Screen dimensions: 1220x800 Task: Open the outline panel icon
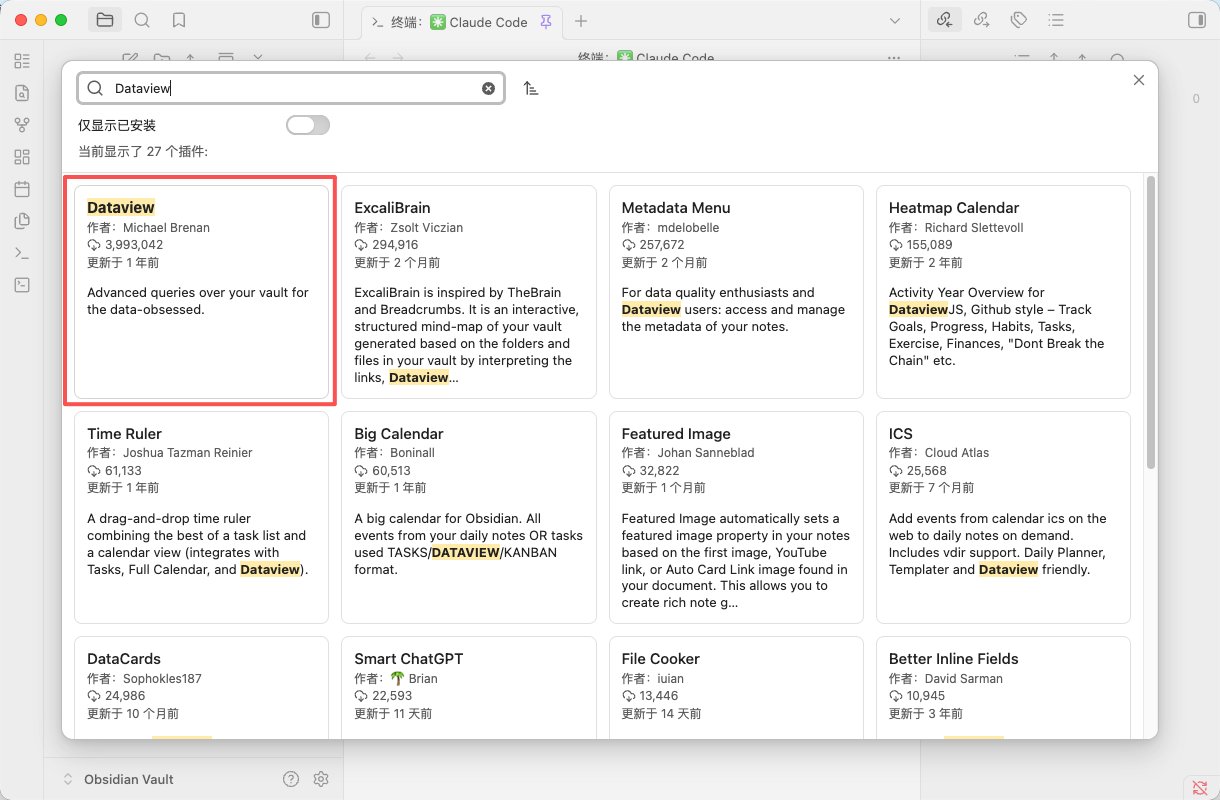click(x=1055, y=20)
